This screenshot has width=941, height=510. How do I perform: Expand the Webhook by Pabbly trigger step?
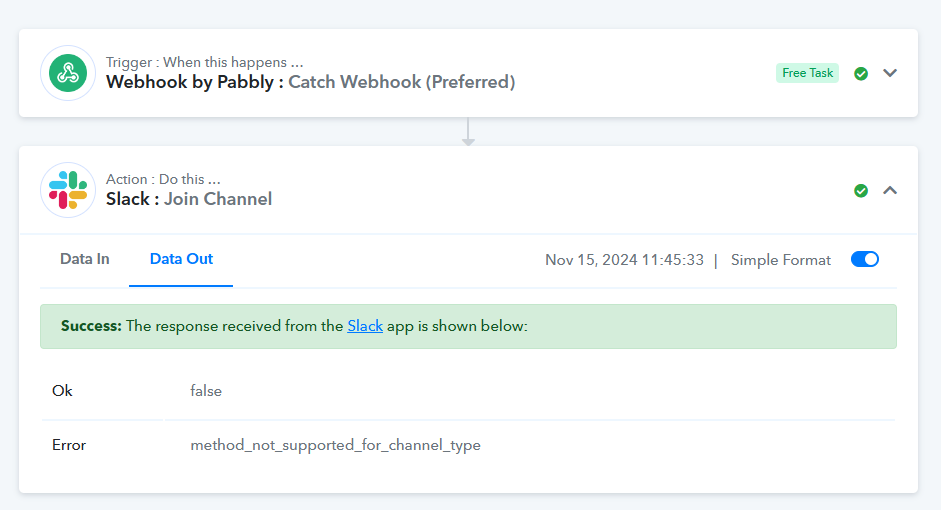(x=890, y=73)
